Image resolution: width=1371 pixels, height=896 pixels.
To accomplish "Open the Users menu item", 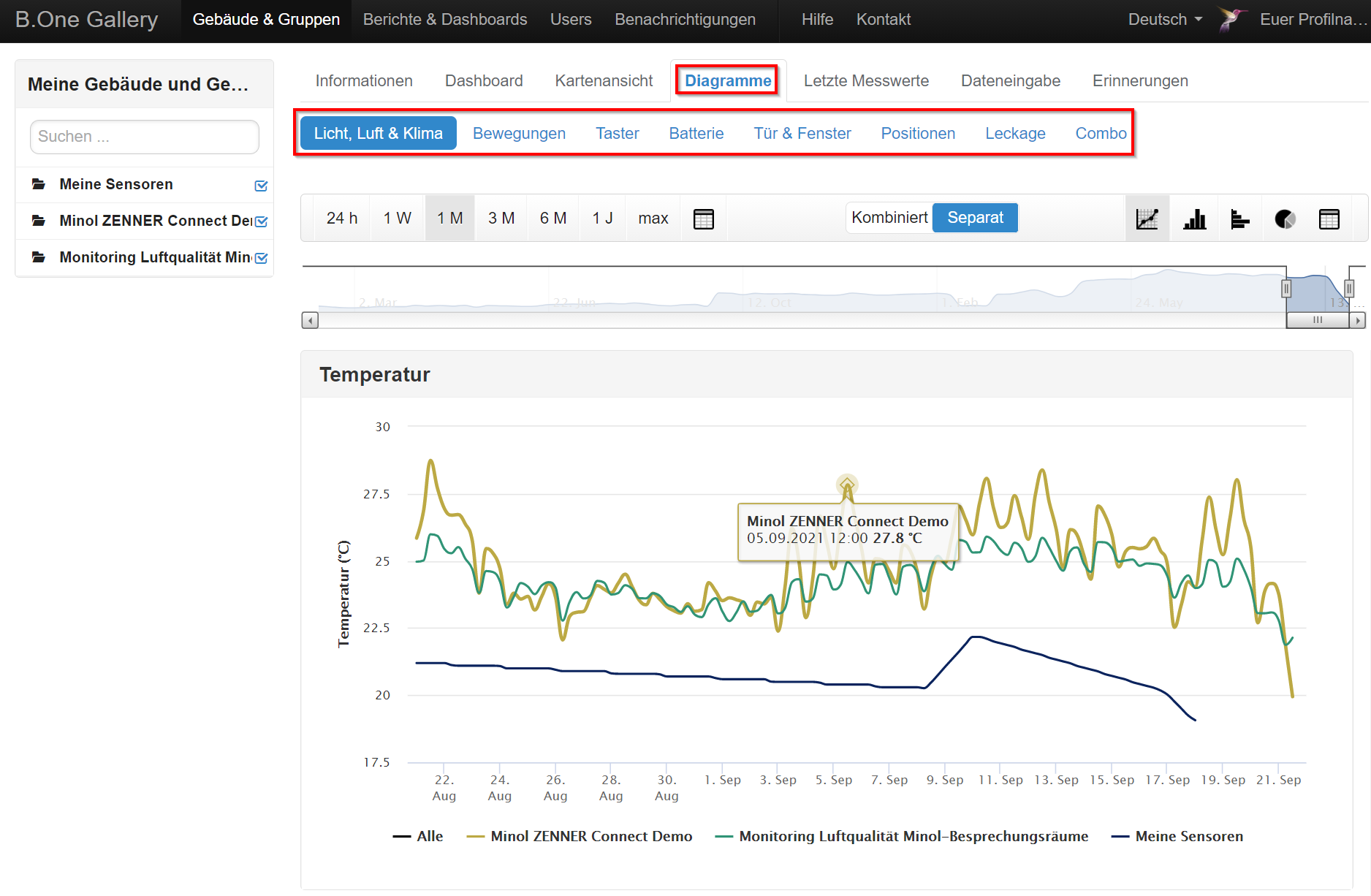I will click(x=571, y=20).
